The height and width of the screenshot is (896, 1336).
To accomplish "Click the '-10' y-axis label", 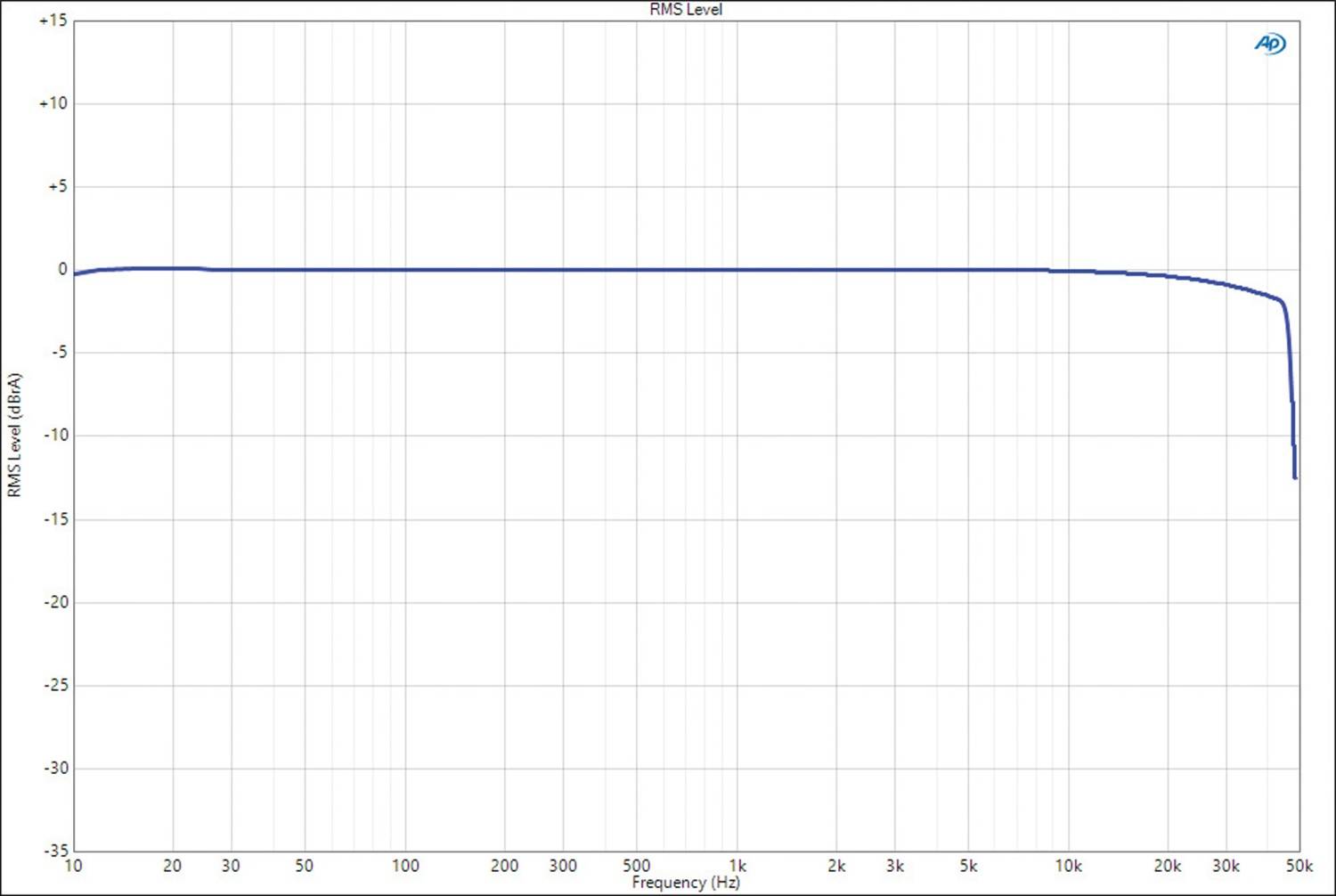I will pyautogui.click(x=56, y=435).
